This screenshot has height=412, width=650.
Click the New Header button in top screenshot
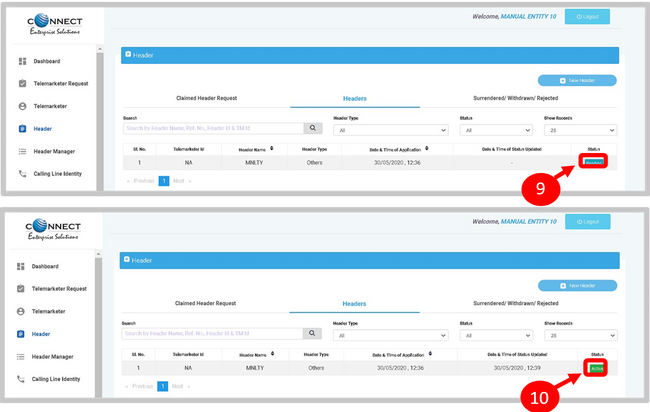coord(577,80)
